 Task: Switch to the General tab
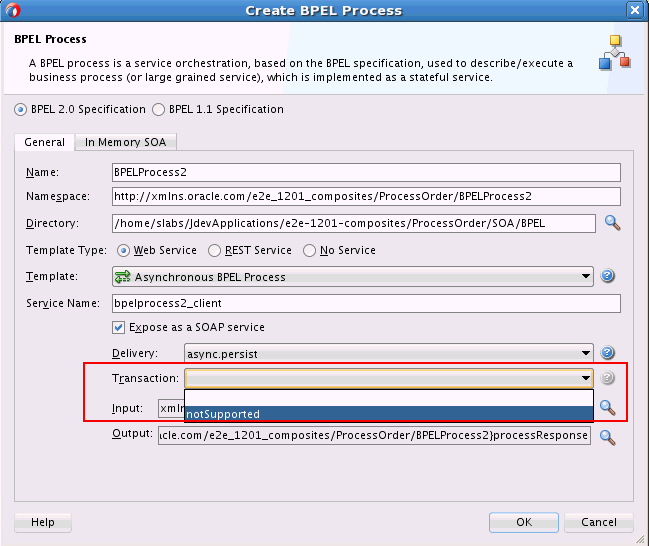pos(44,142)
